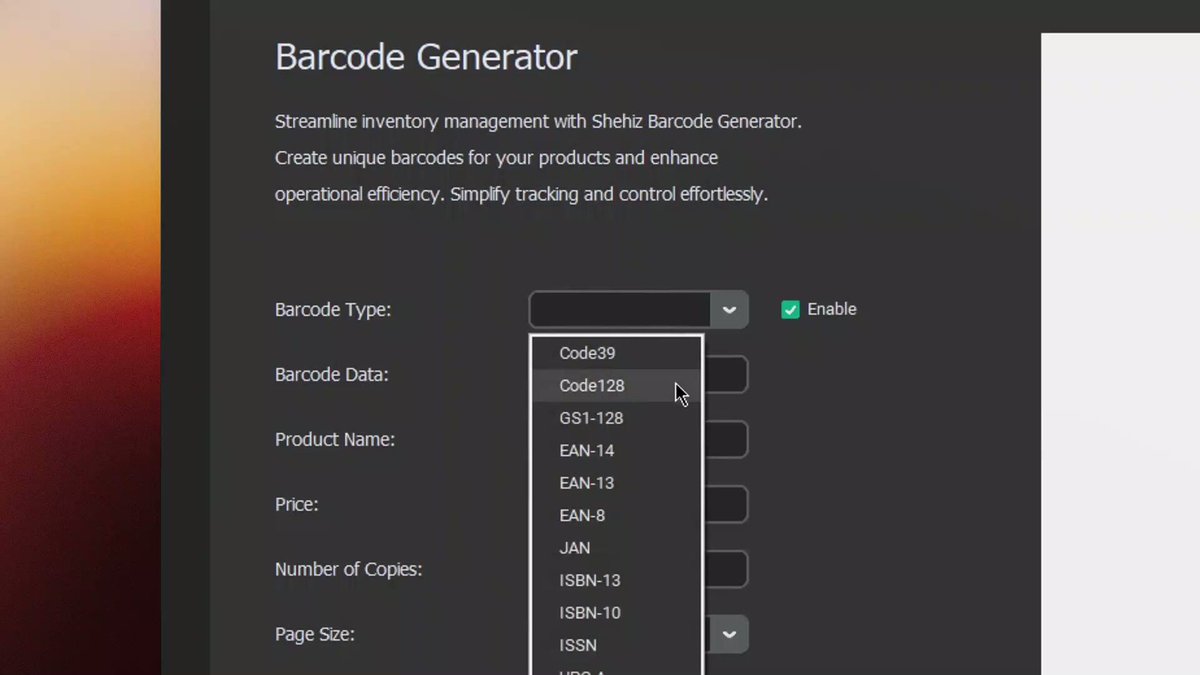Viewport: 1200px width, 675px height.
Task: Select Code39 from the list
Action: [616, 353]
